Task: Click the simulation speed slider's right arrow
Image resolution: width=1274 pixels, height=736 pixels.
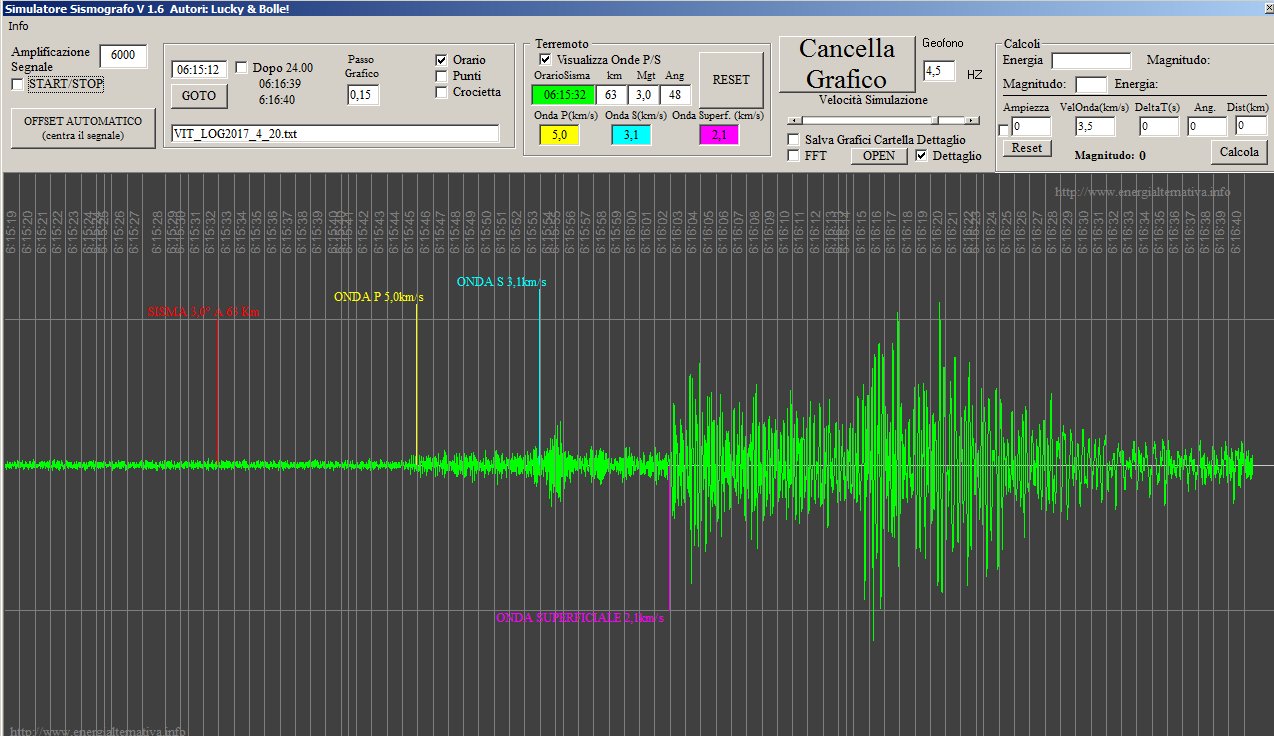Action: 973,121
